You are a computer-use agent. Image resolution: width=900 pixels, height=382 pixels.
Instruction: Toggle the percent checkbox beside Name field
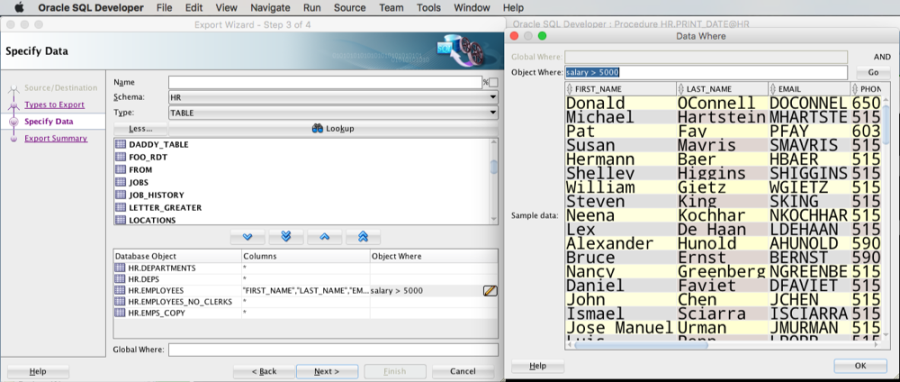[493, 83]
